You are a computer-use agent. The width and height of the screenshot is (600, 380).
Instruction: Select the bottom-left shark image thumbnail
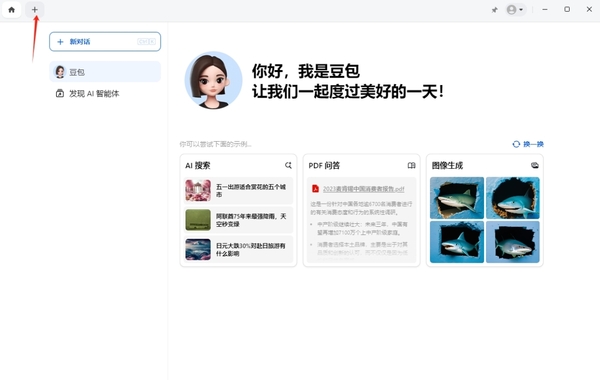coord(457,242)
